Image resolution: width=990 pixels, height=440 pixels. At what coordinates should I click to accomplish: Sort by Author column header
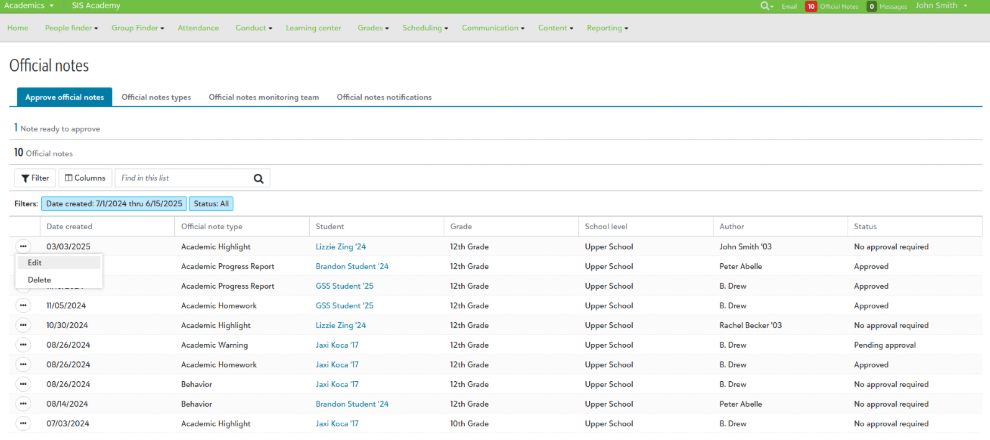pos(780,226)
